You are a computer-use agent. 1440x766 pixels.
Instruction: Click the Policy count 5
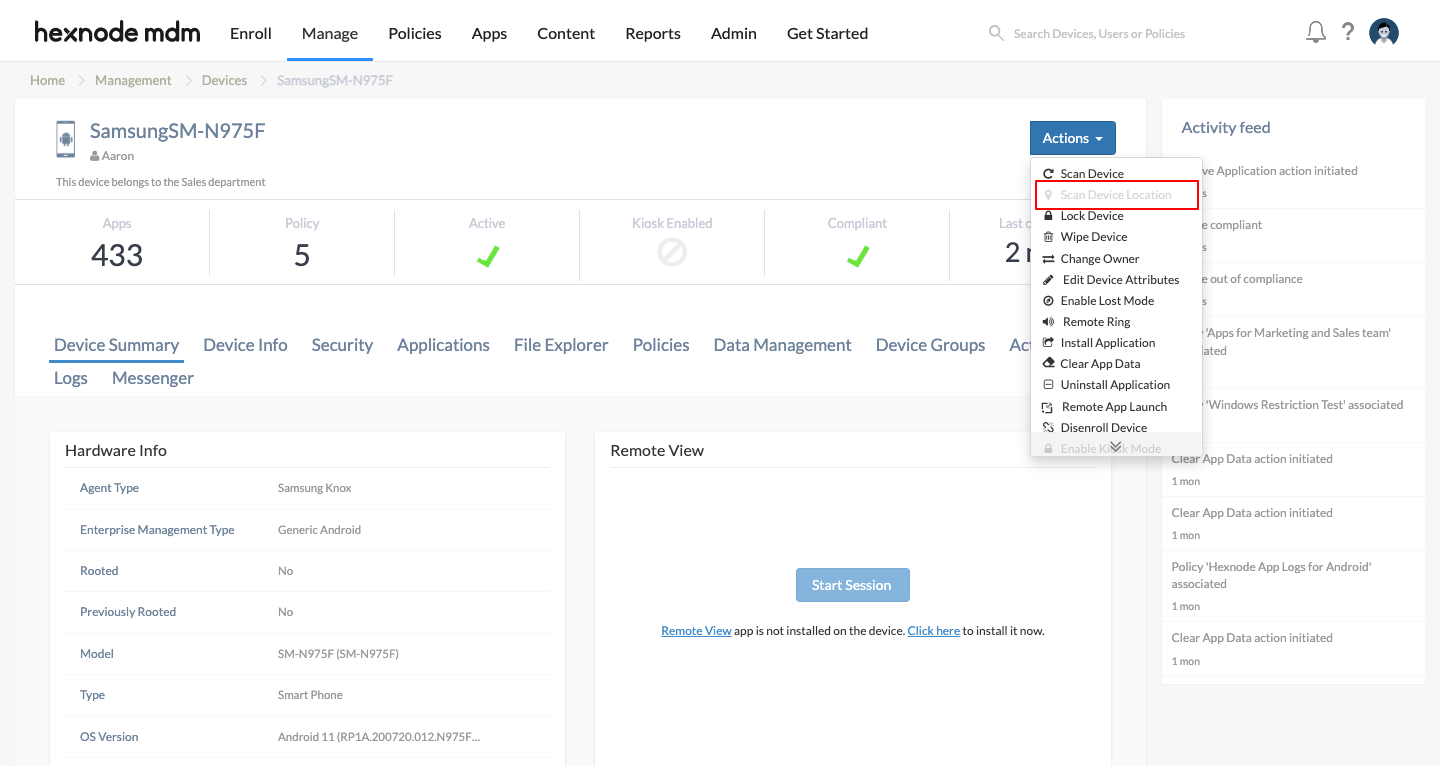pyautogui.click(x=302, y=255)
